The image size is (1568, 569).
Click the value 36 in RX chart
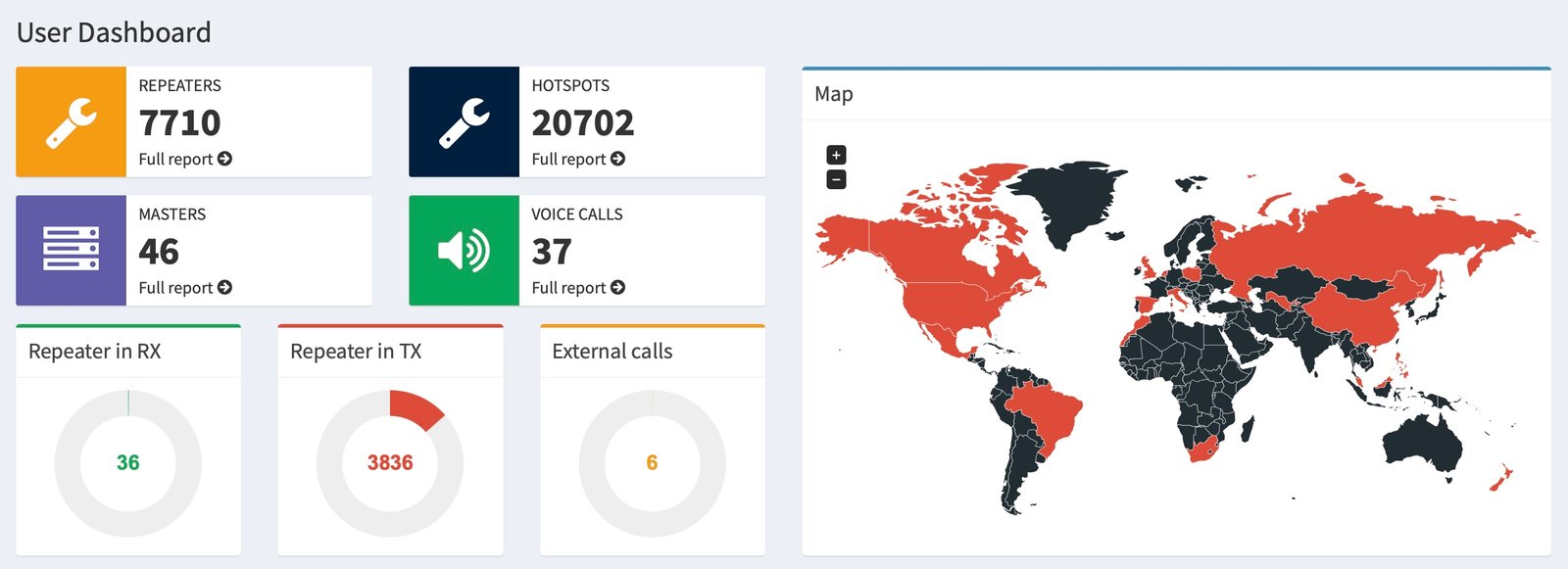127,462
